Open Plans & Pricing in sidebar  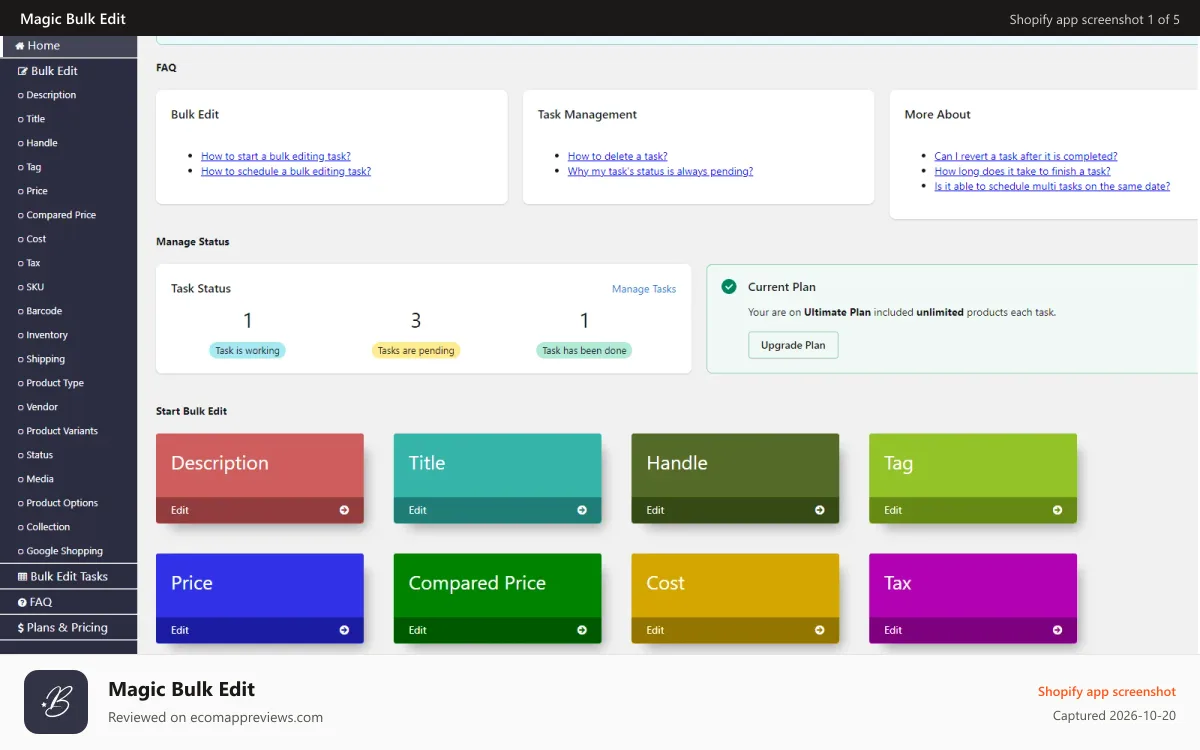(69, 628)
